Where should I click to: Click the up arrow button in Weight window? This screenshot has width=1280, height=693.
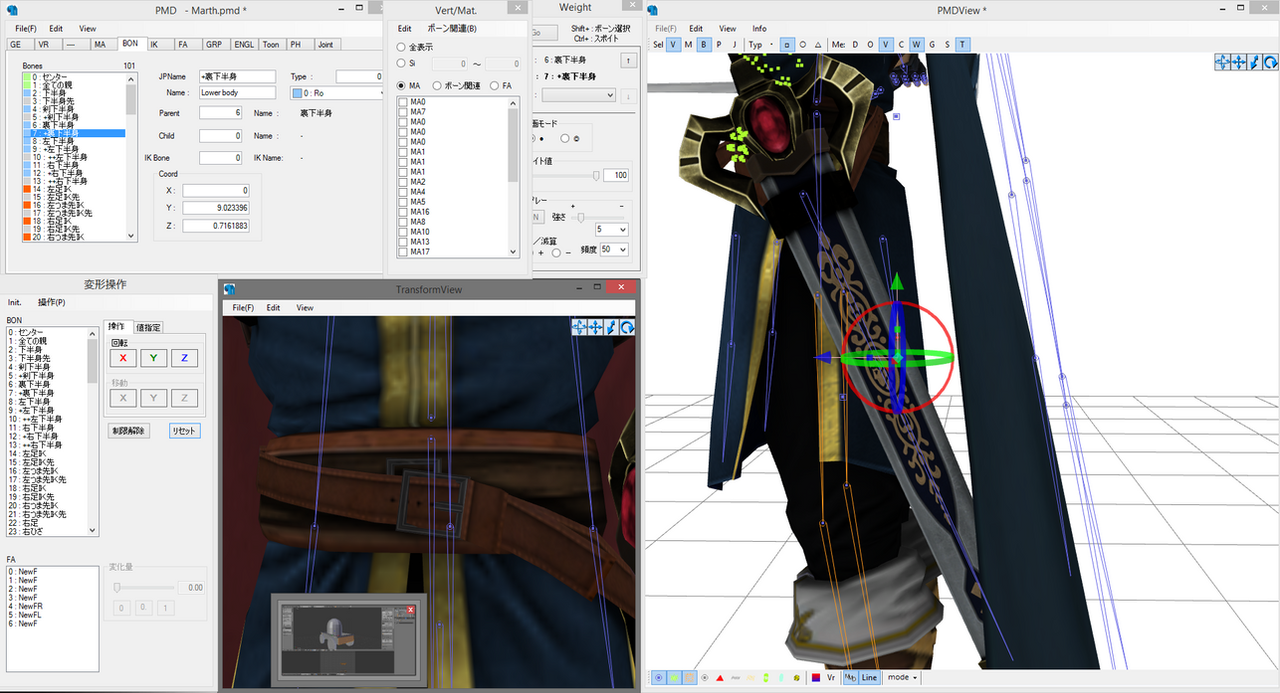point(628,60)
